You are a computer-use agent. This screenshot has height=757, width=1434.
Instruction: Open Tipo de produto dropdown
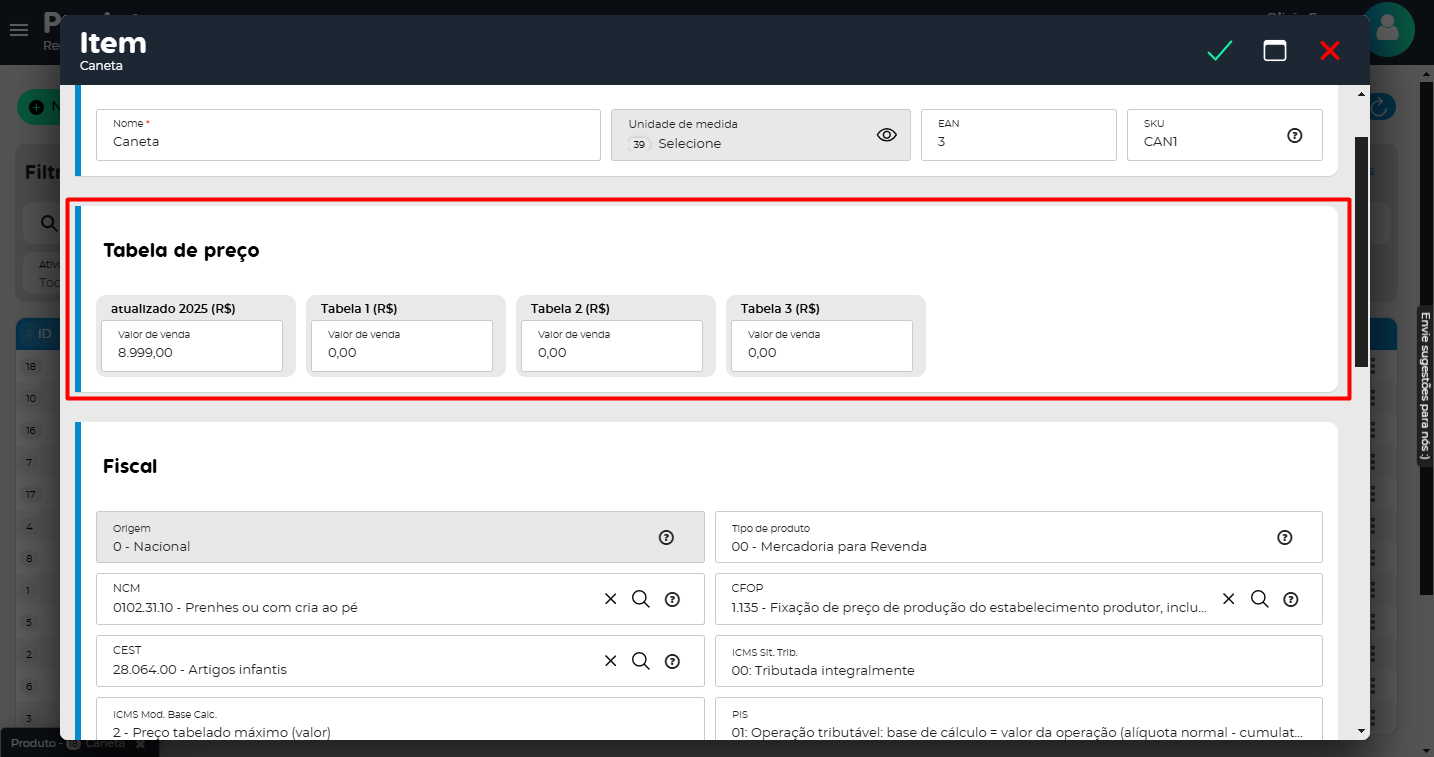coord(1000,538)
